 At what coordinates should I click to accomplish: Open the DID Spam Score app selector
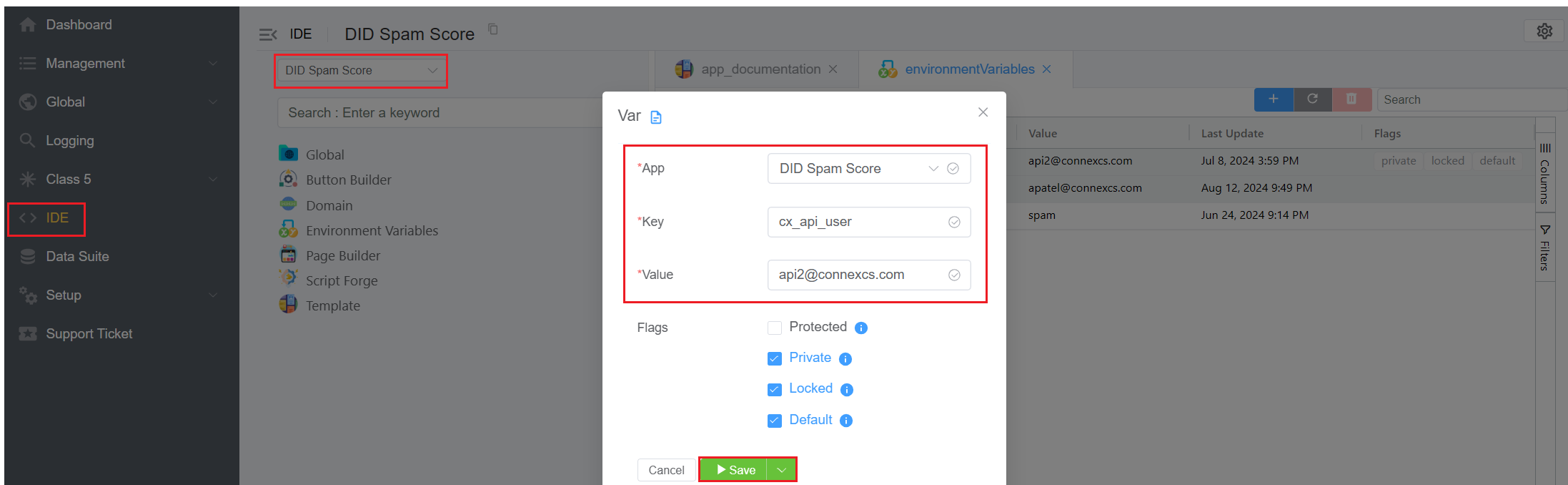[x=360, y=71]
